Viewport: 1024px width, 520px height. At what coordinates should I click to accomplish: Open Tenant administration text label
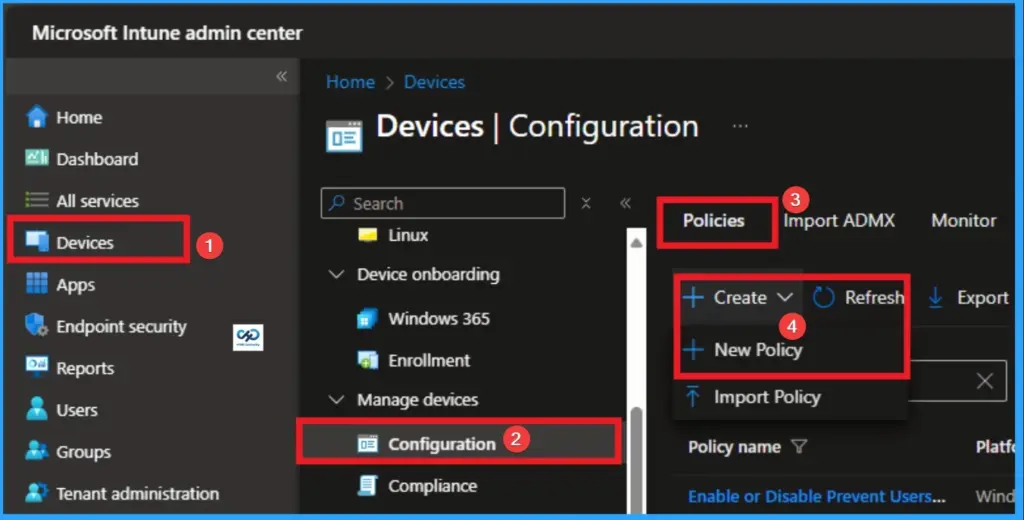[x=138, y=493]
